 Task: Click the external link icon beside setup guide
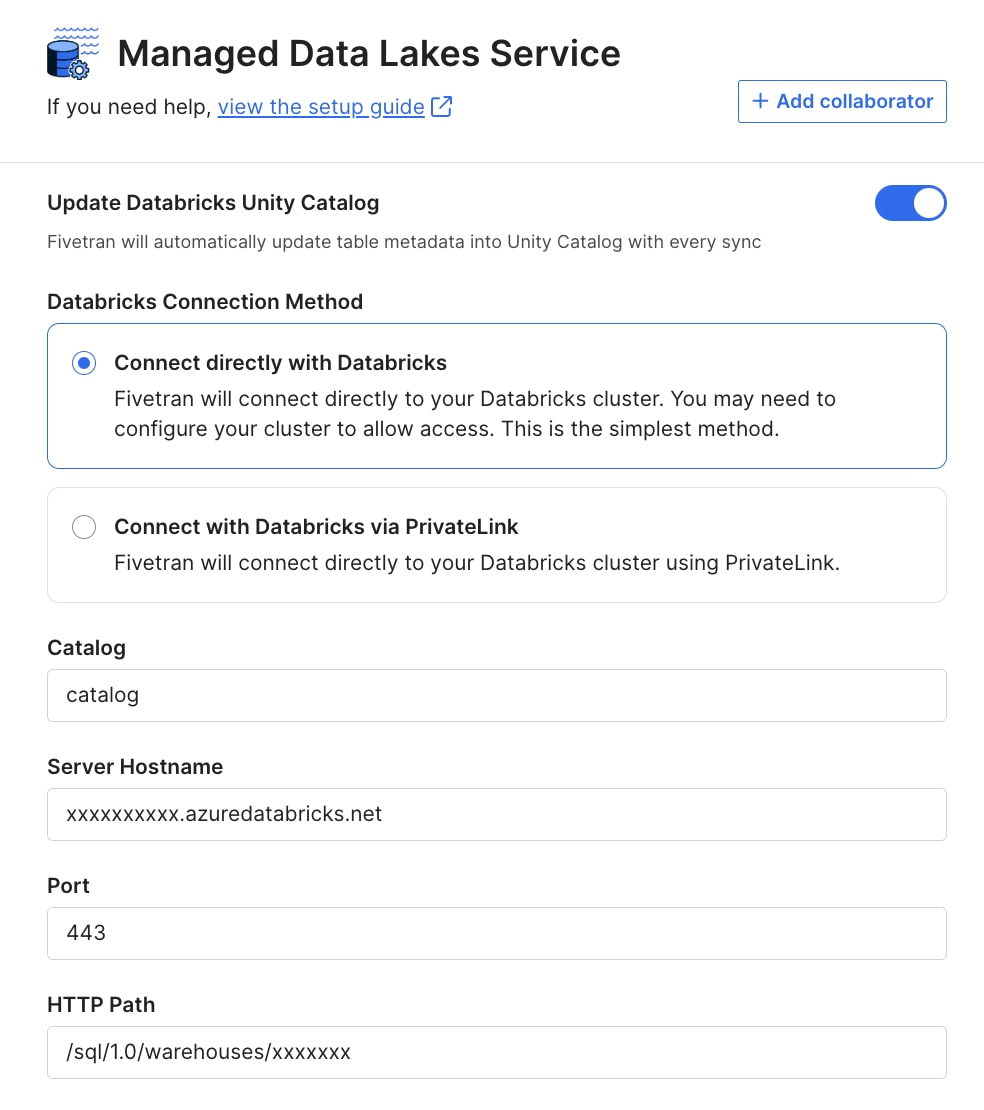tap(441, 107)
